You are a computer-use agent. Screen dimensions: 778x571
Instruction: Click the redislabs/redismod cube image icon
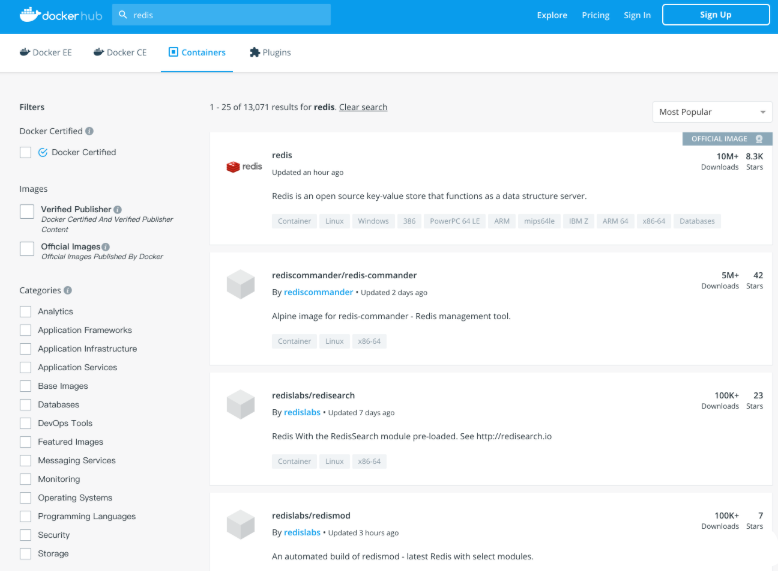[x=241, y=524]
